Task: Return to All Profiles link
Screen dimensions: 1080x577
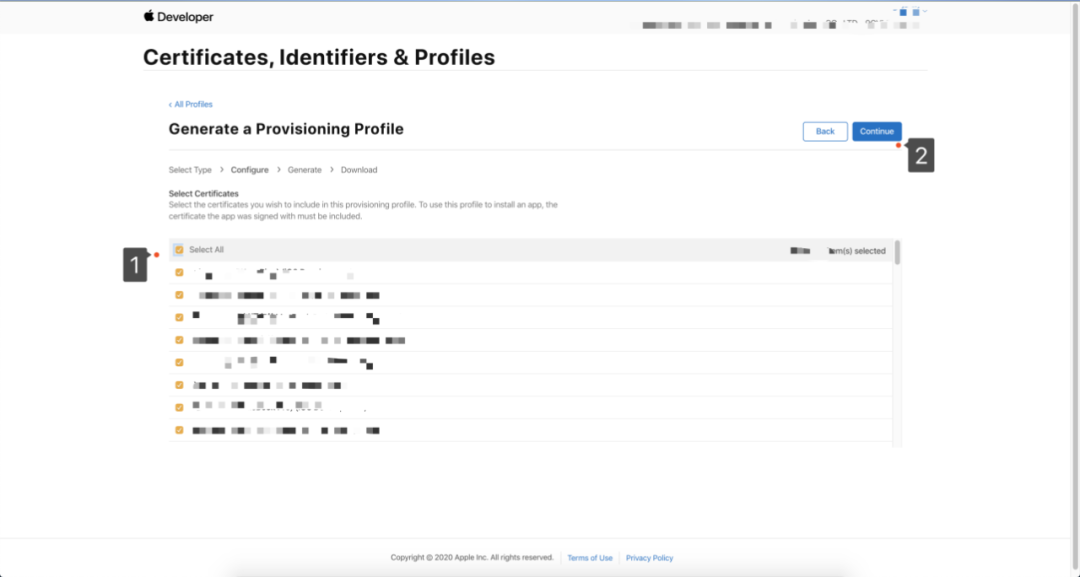Action: point(193,104)
